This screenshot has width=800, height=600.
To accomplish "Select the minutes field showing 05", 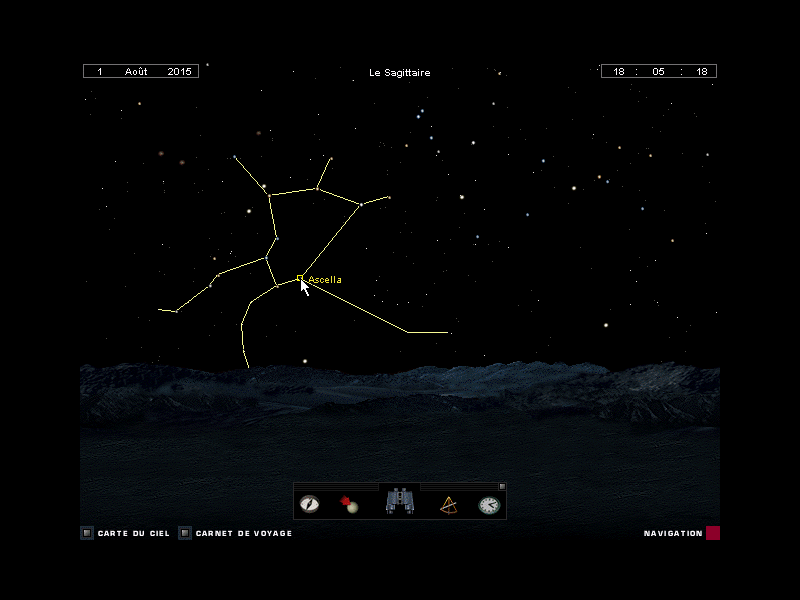I will pos(658,71).
